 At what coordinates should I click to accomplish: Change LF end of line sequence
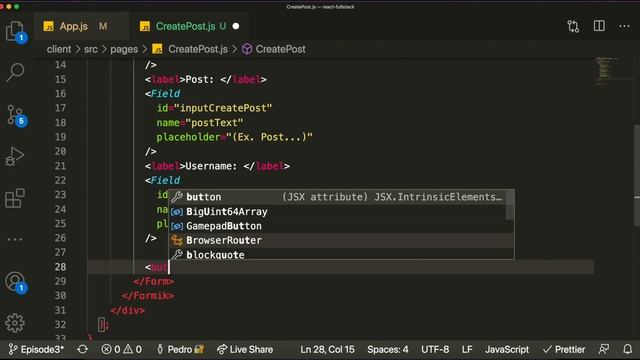(467, 349)
